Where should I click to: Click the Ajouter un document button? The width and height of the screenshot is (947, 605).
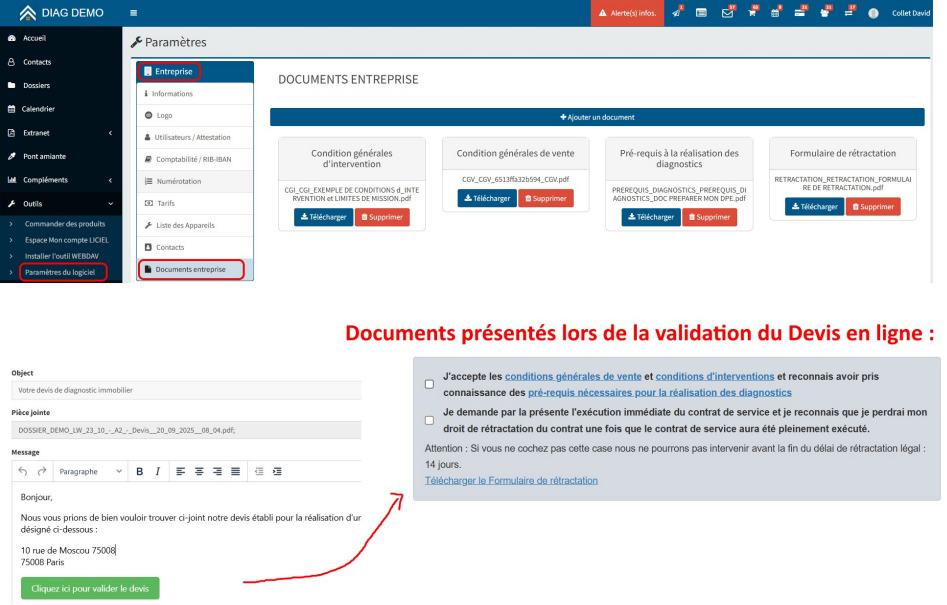pos(596,117)
